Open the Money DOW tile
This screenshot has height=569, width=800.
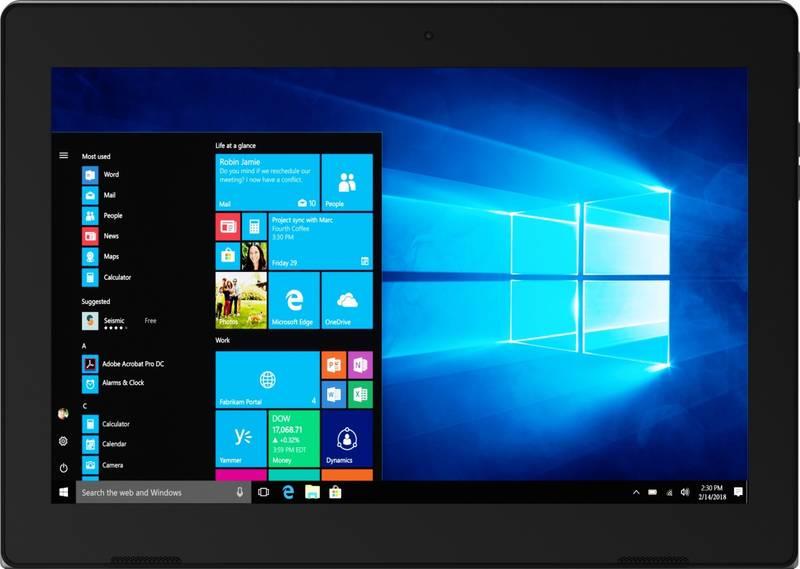(294, 438)
